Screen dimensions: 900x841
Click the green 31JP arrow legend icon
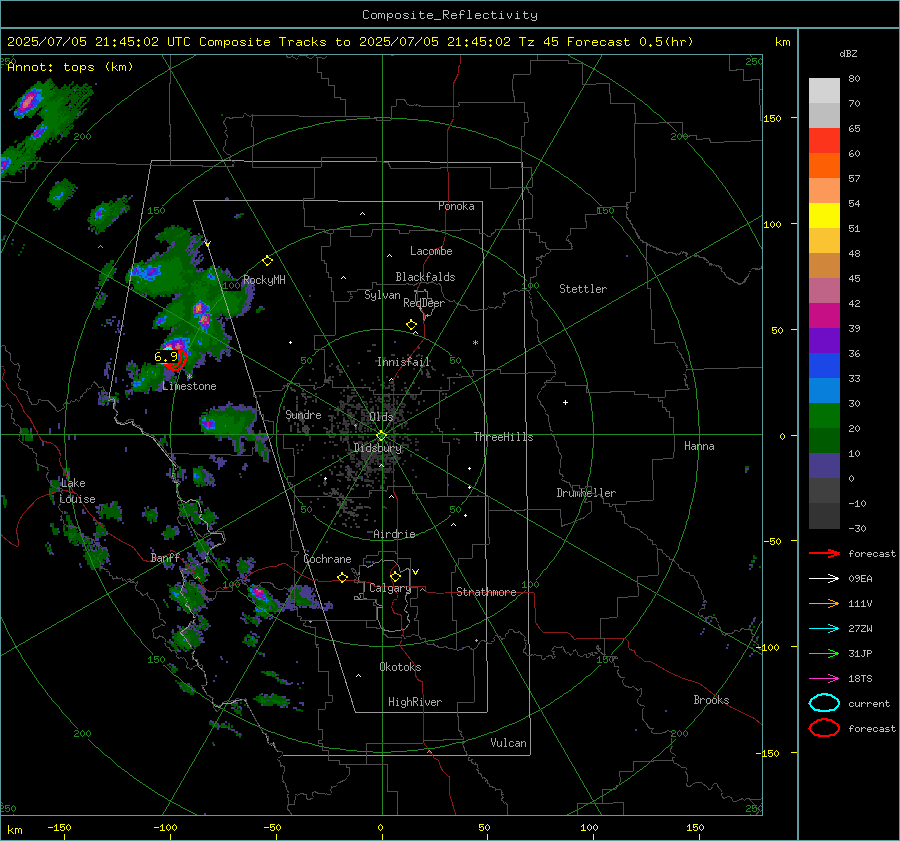point(824,653)
